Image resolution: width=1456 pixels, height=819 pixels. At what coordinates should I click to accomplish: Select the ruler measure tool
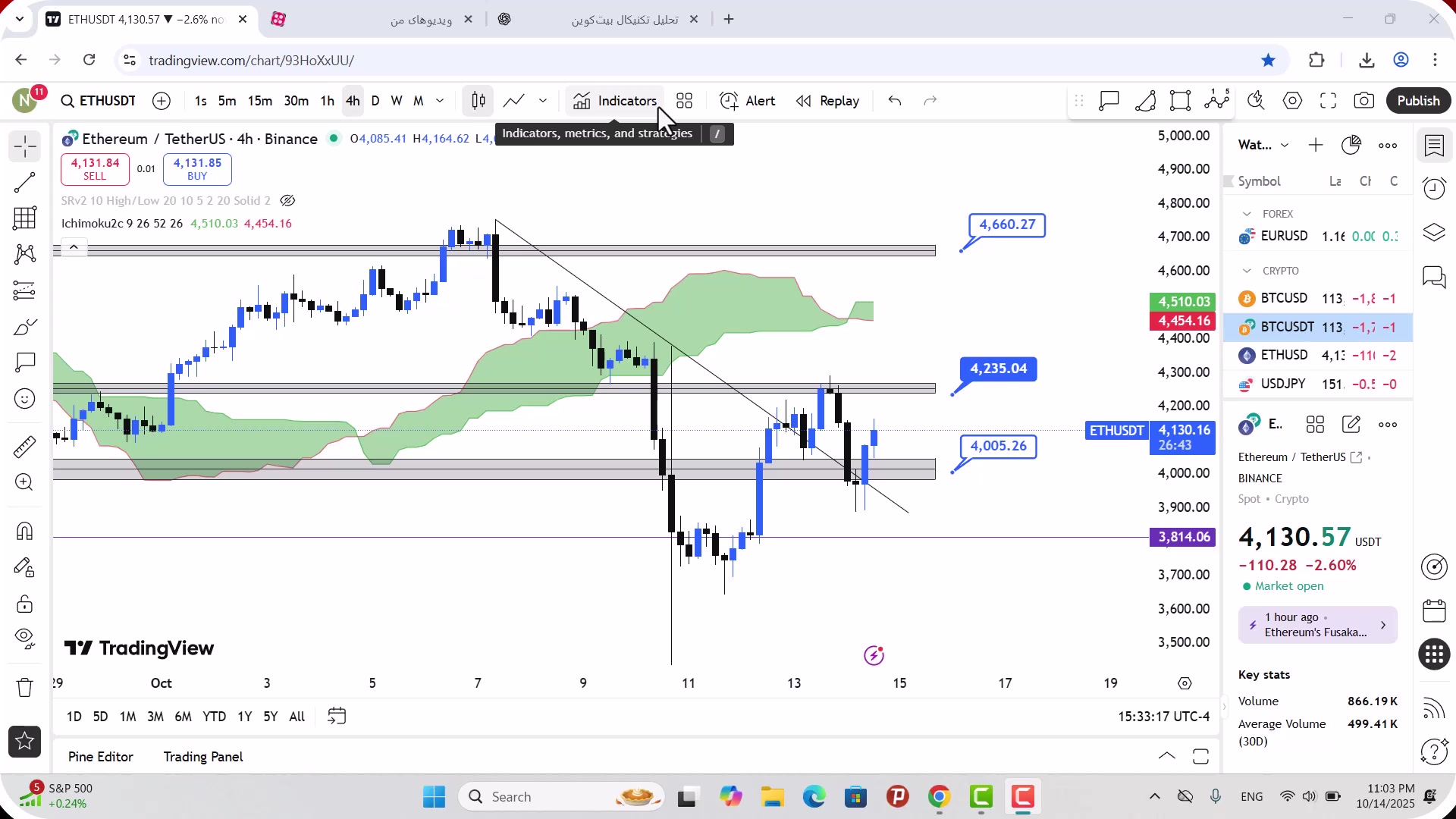click(24, 447)
